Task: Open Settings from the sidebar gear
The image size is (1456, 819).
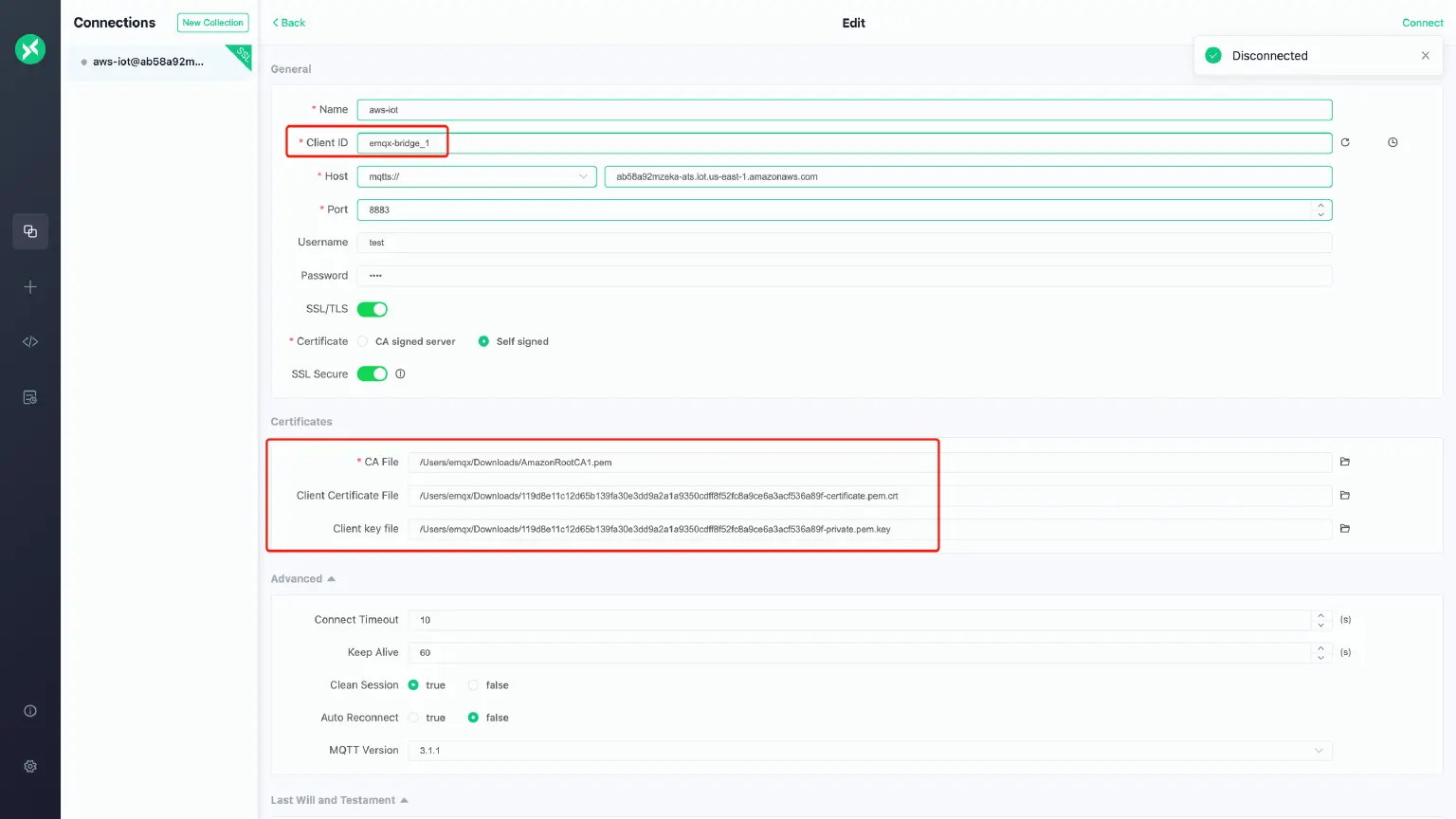Action: pos(29,766)
